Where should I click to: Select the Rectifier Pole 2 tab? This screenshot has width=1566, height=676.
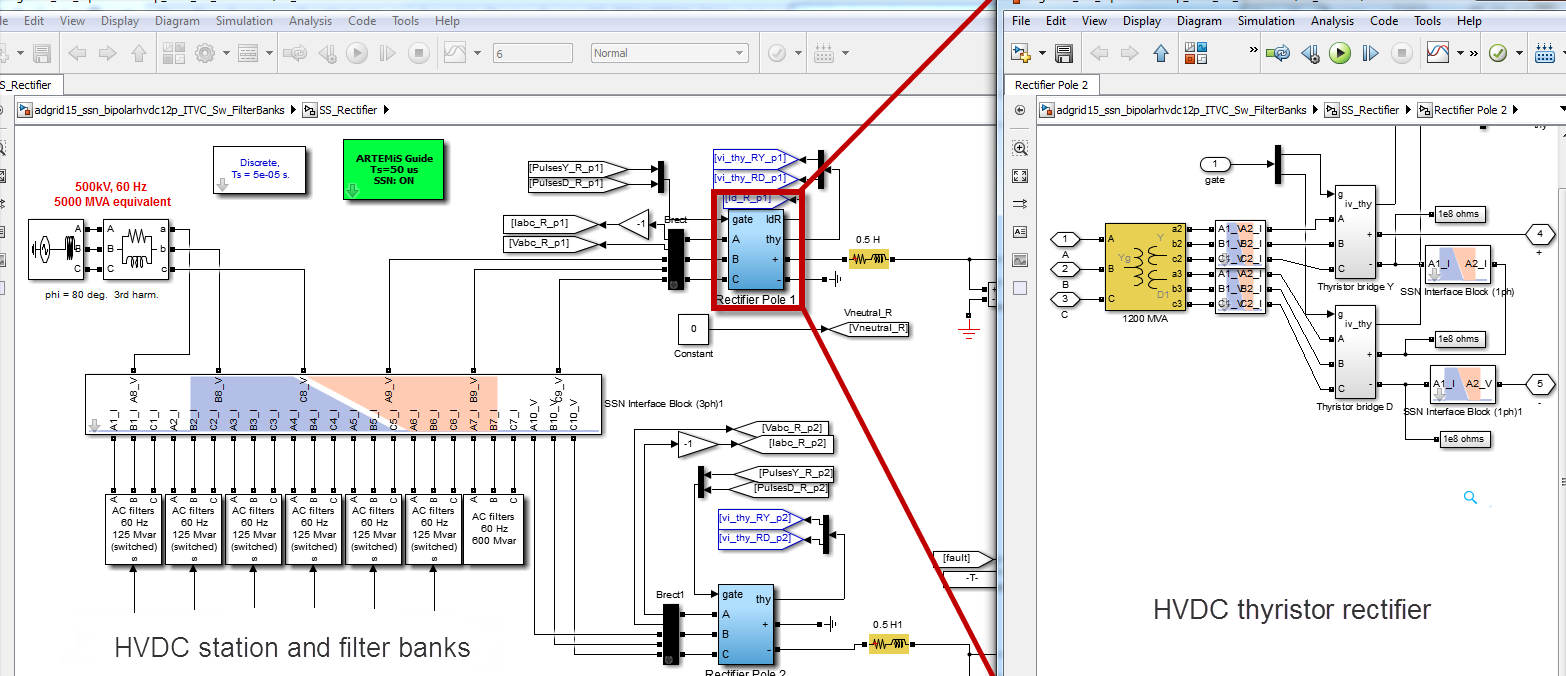coord(1051,85)
